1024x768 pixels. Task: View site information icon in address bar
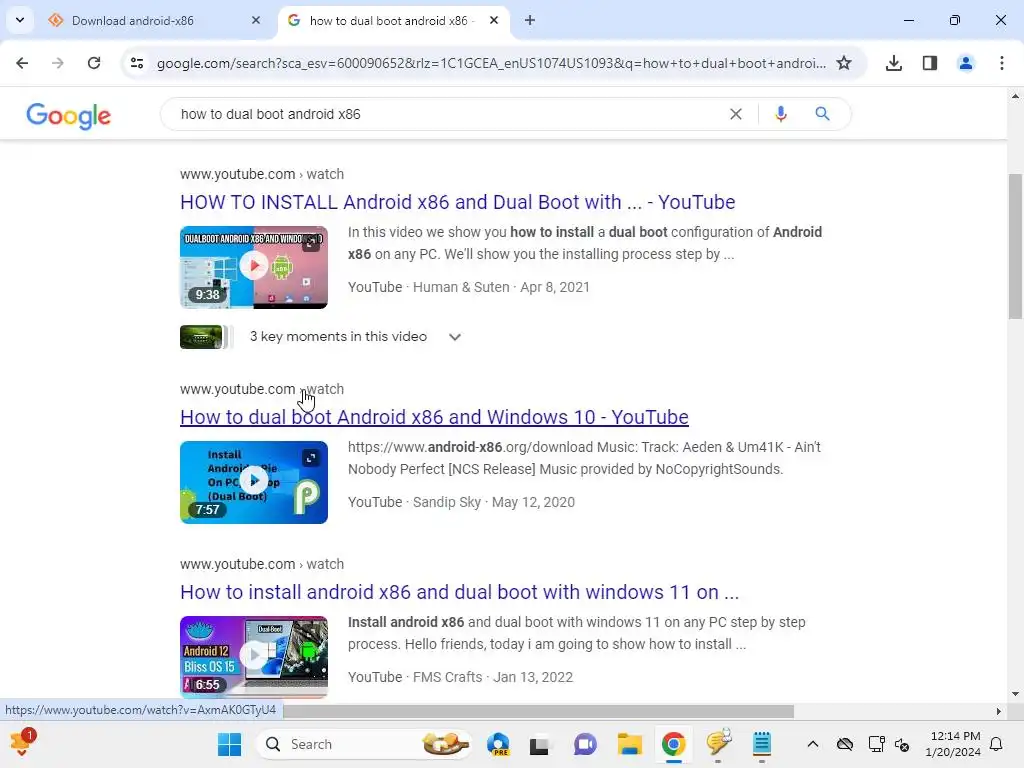point(137,63)
